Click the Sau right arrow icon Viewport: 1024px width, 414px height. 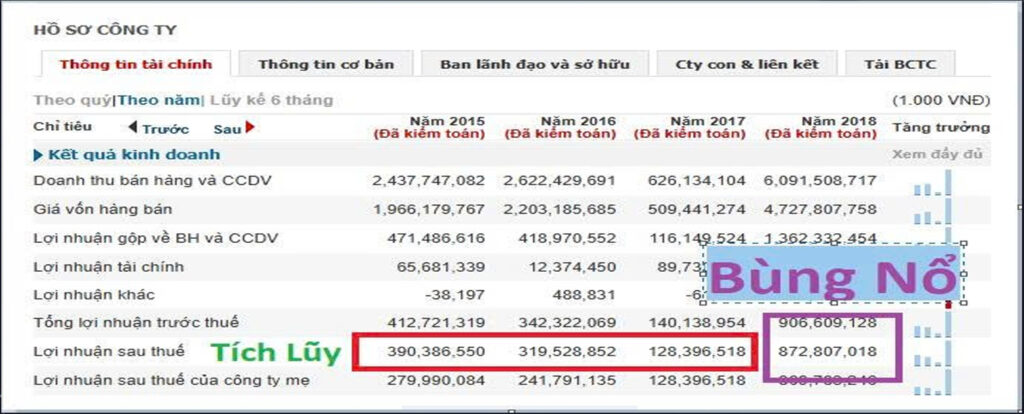point(250,127)
